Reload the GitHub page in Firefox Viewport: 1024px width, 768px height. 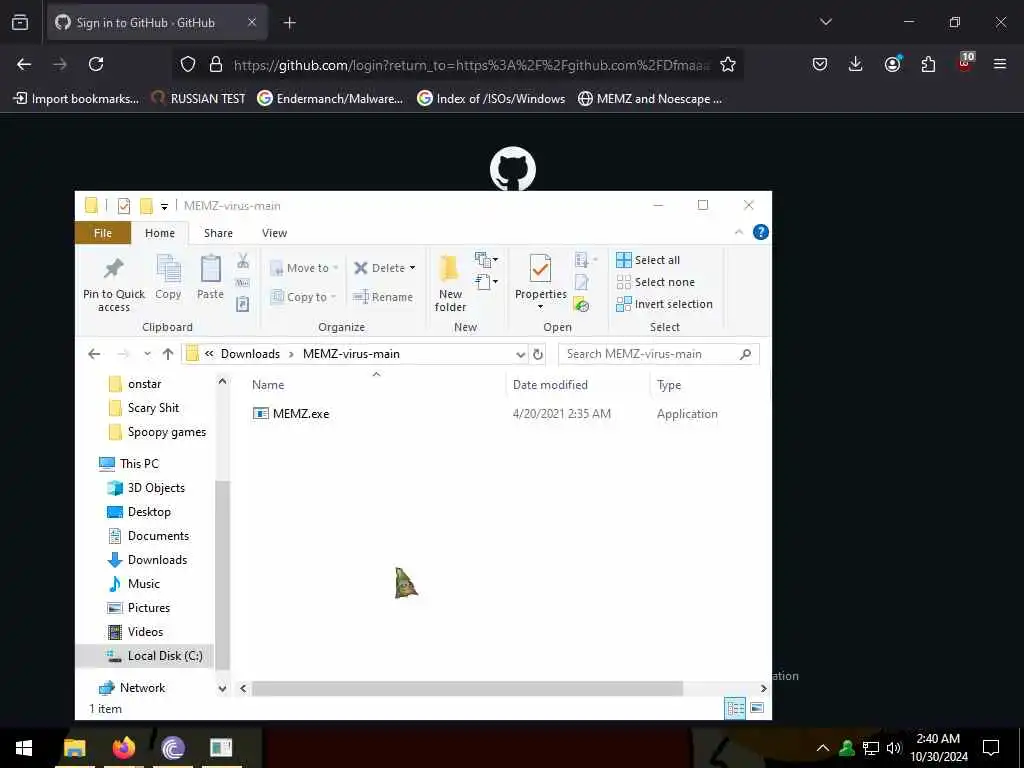[x=96, y=64]
